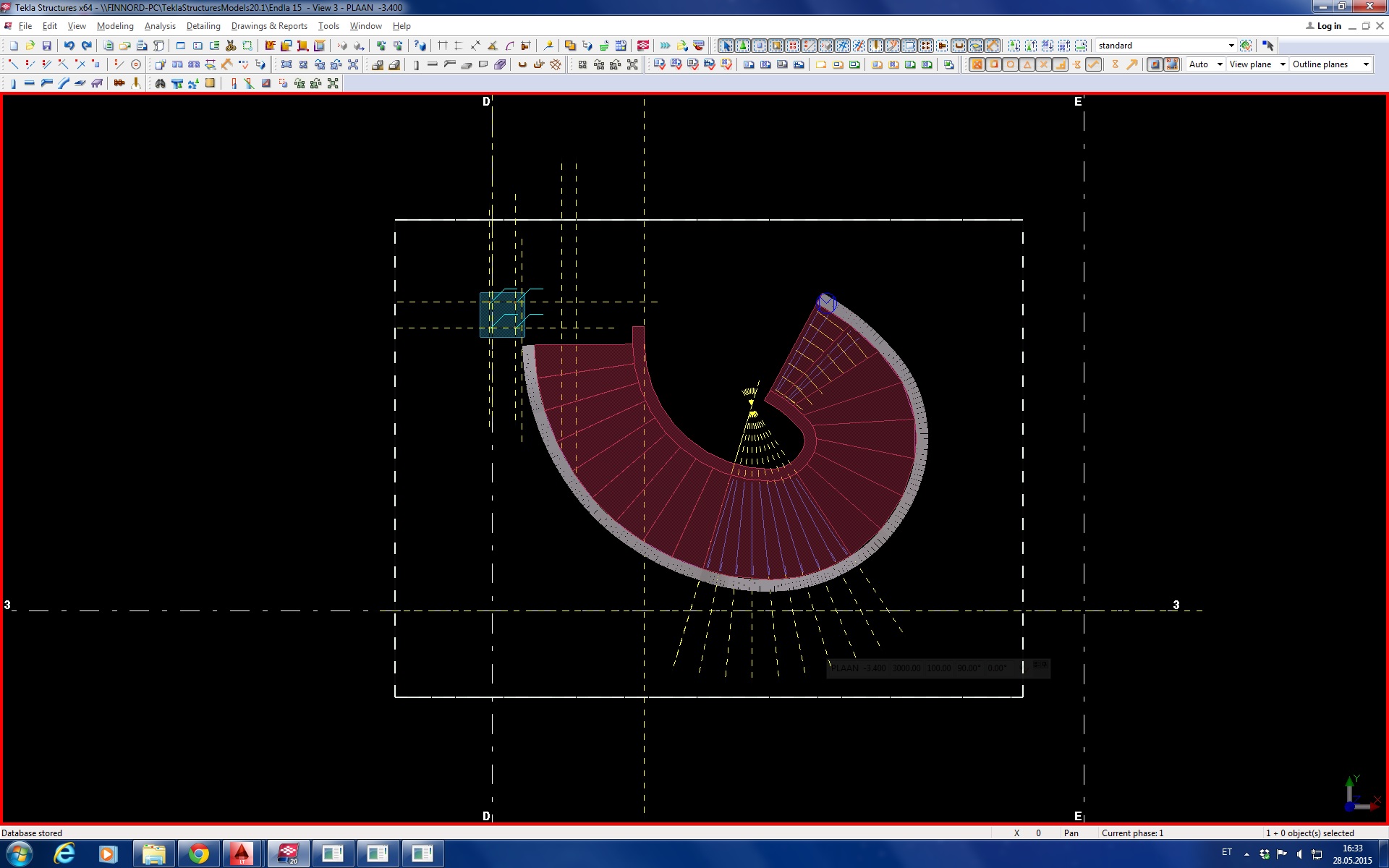Click the teal selected object in view
The width and height of the screenshot is (1389, 868).
point(502,315)
